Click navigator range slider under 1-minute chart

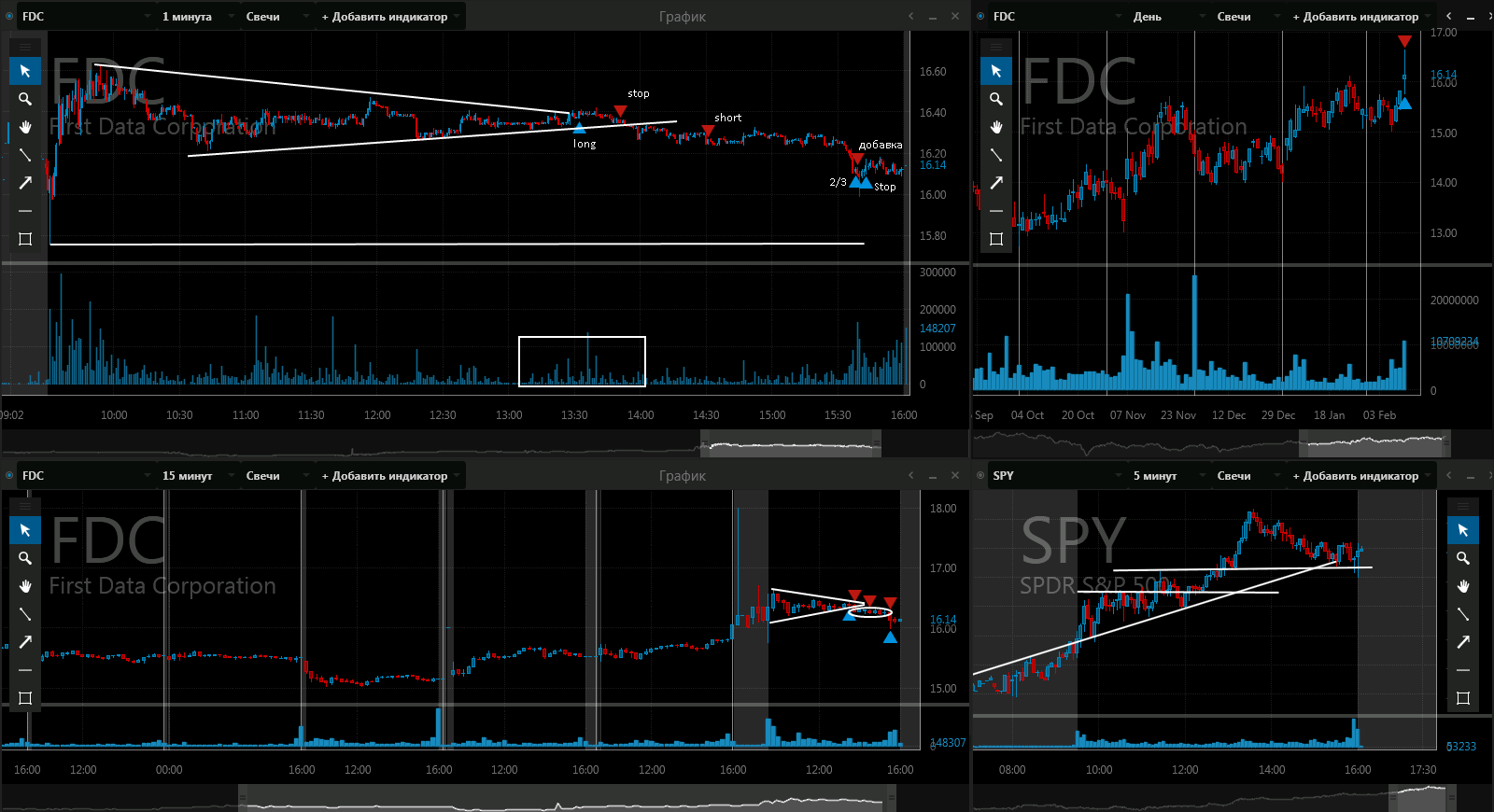(790, 444)
